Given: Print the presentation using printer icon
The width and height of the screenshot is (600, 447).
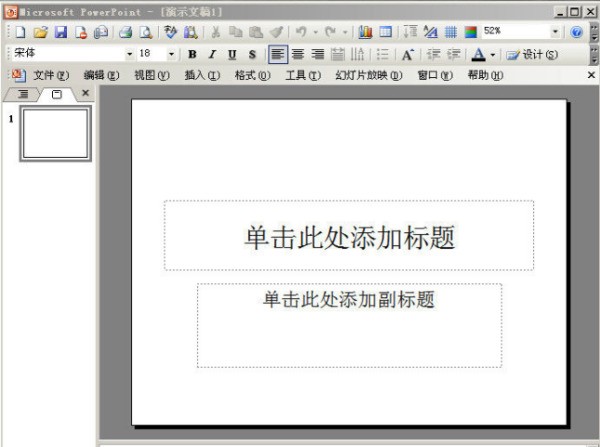Looking at the screenshot, I should tap(126, 32).
